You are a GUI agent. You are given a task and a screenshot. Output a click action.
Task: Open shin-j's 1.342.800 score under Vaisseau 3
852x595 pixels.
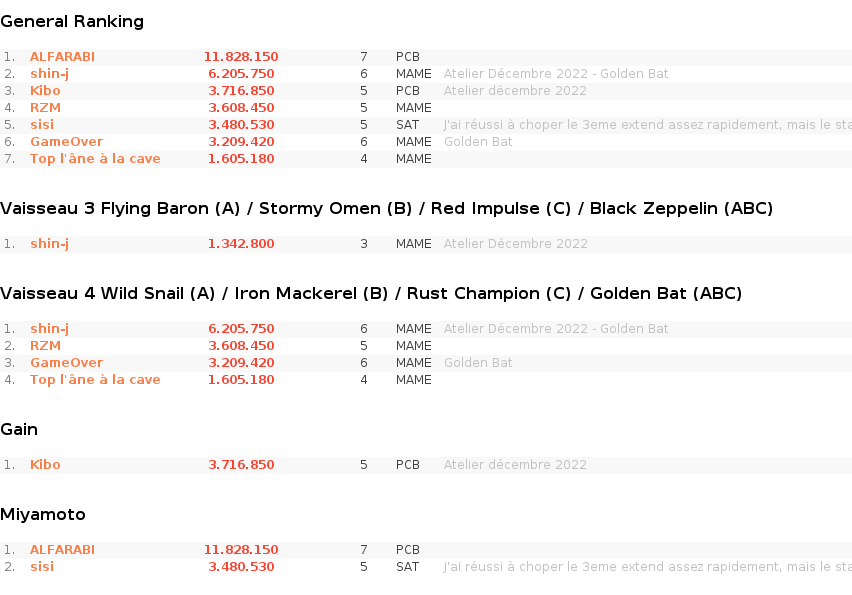click(x=241, y=243)
